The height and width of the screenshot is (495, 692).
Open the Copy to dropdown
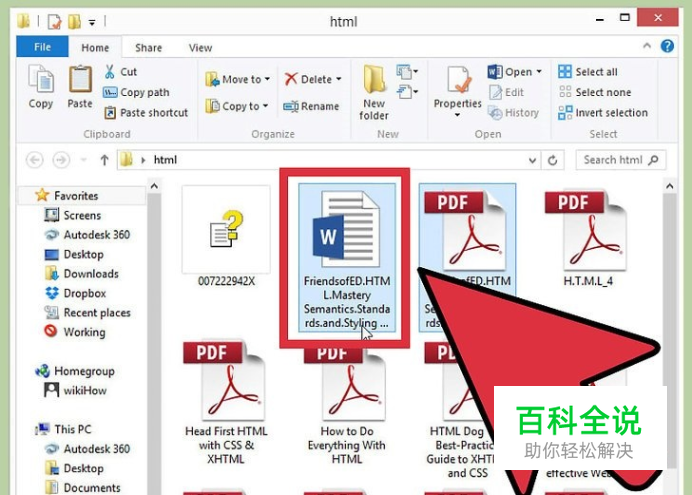(237, 106)
